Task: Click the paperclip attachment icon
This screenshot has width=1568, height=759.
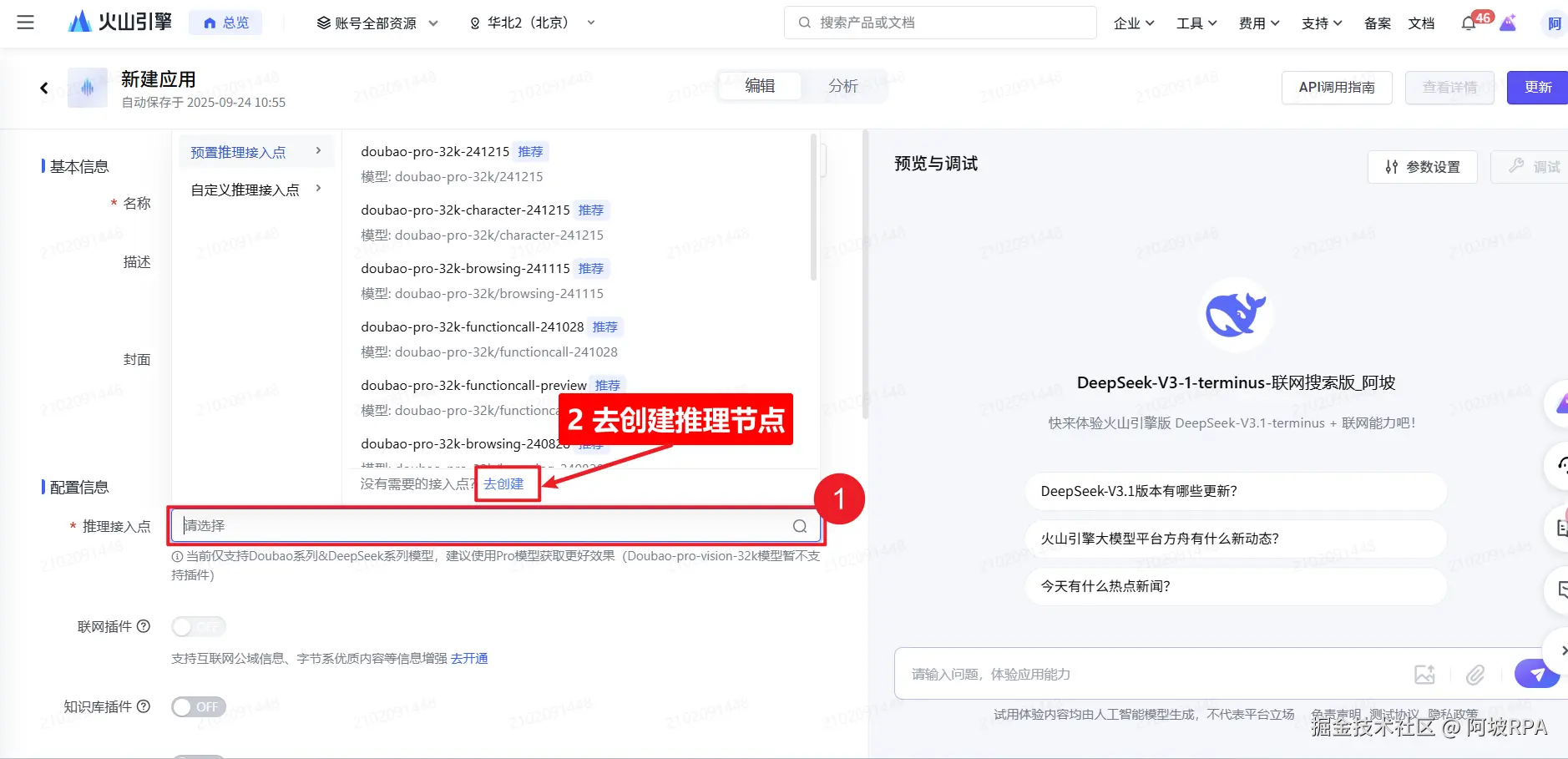Action: 1475,674
